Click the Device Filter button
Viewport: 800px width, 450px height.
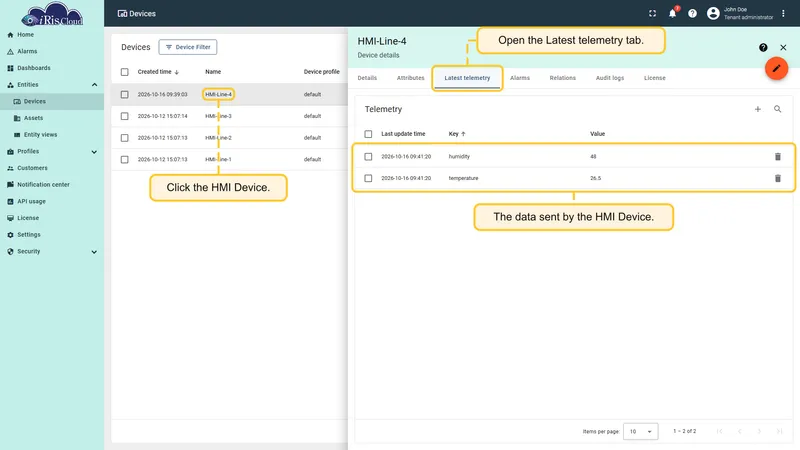coord(188,47)
